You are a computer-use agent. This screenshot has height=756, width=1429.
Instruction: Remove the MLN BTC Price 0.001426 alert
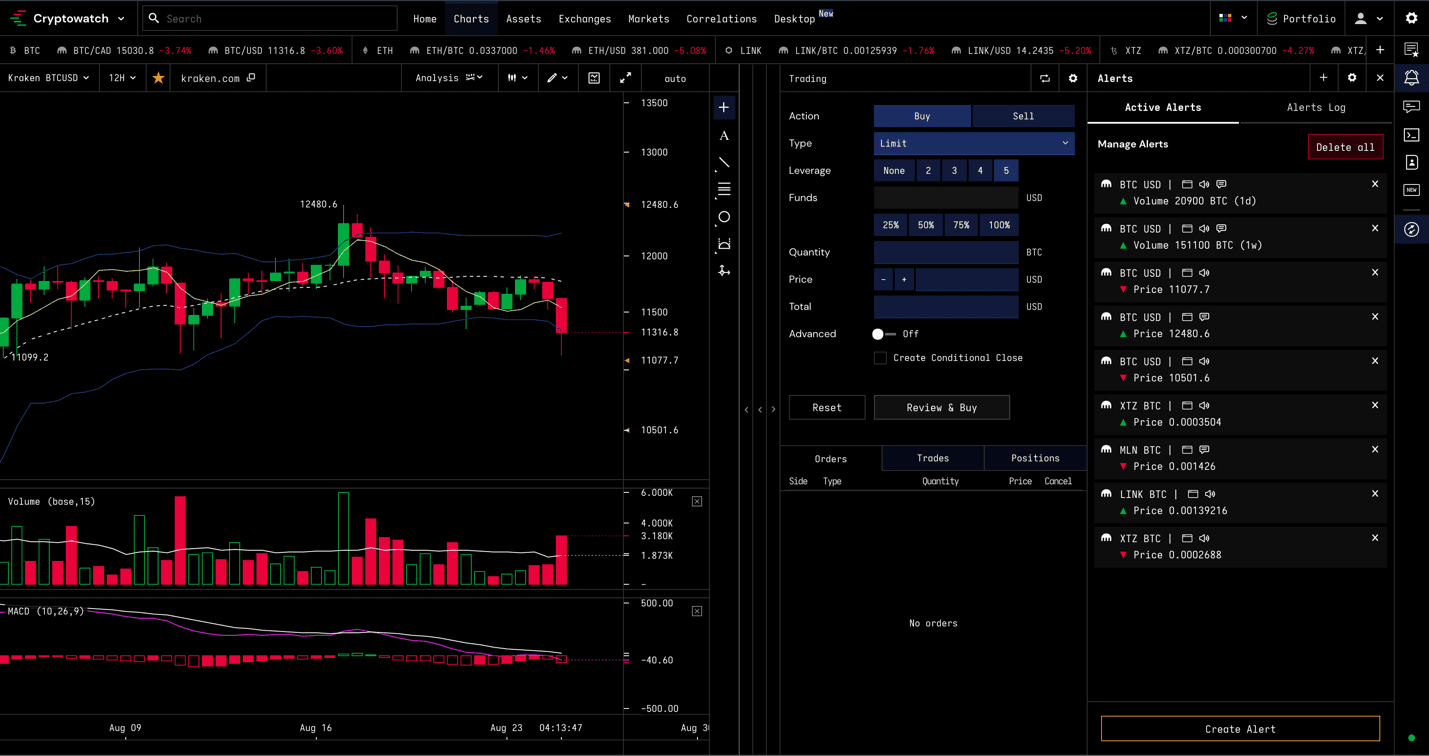(x=1375, y=449)
